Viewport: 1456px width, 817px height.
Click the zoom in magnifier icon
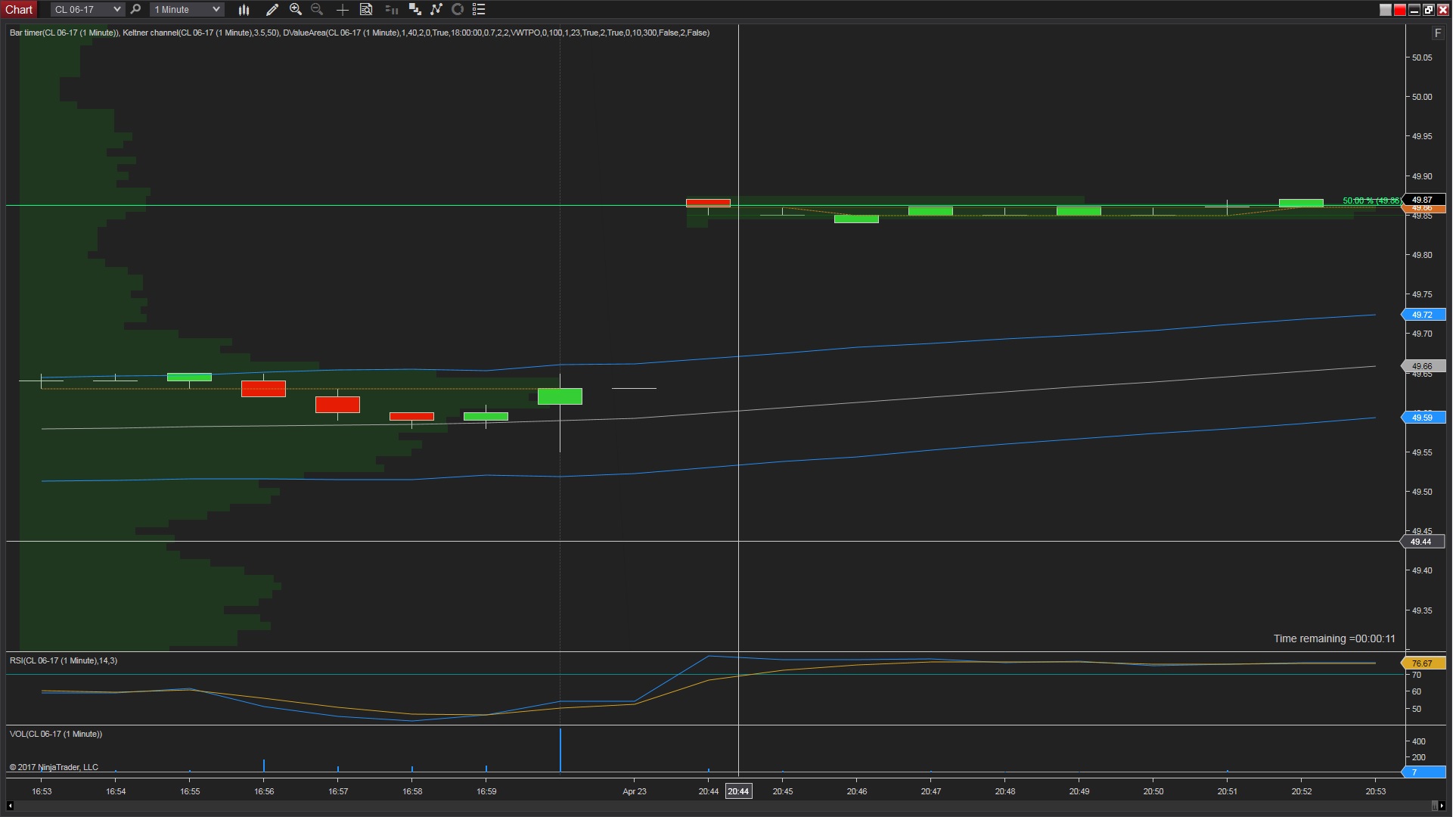pos(296,10)
